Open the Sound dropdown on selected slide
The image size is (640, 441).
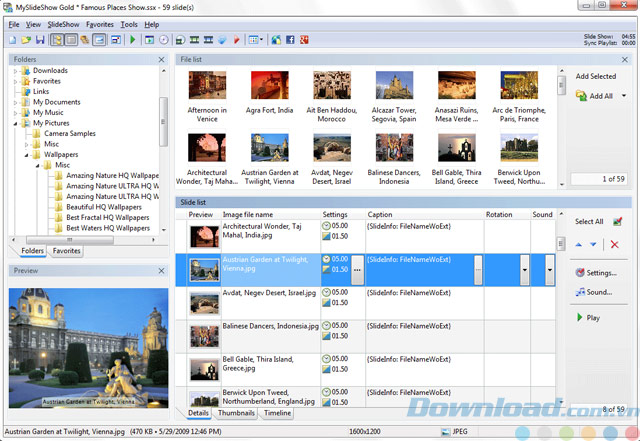(x=549, y=269)
